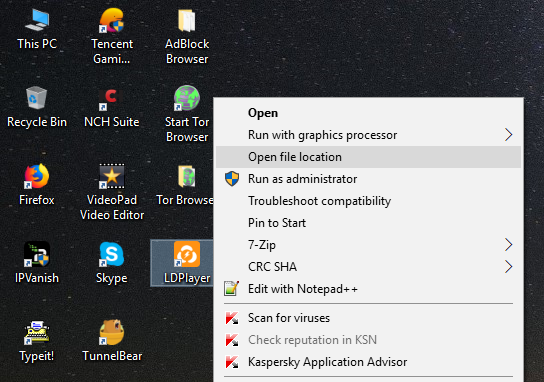Image resolution: width=544 pixels, height=382 pixels.
Task: Select the Start Tor Browser shortcut
Action: point(187,98)
